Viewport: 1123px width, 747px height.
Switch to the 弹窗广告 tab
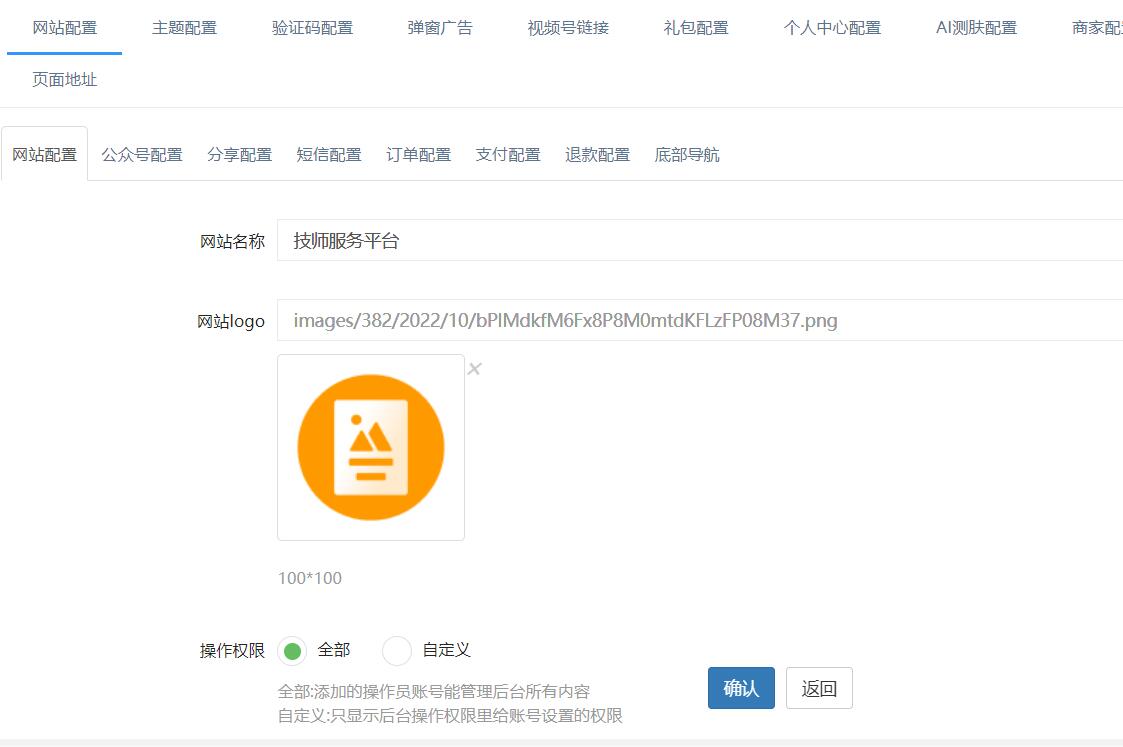click(440, 28)
